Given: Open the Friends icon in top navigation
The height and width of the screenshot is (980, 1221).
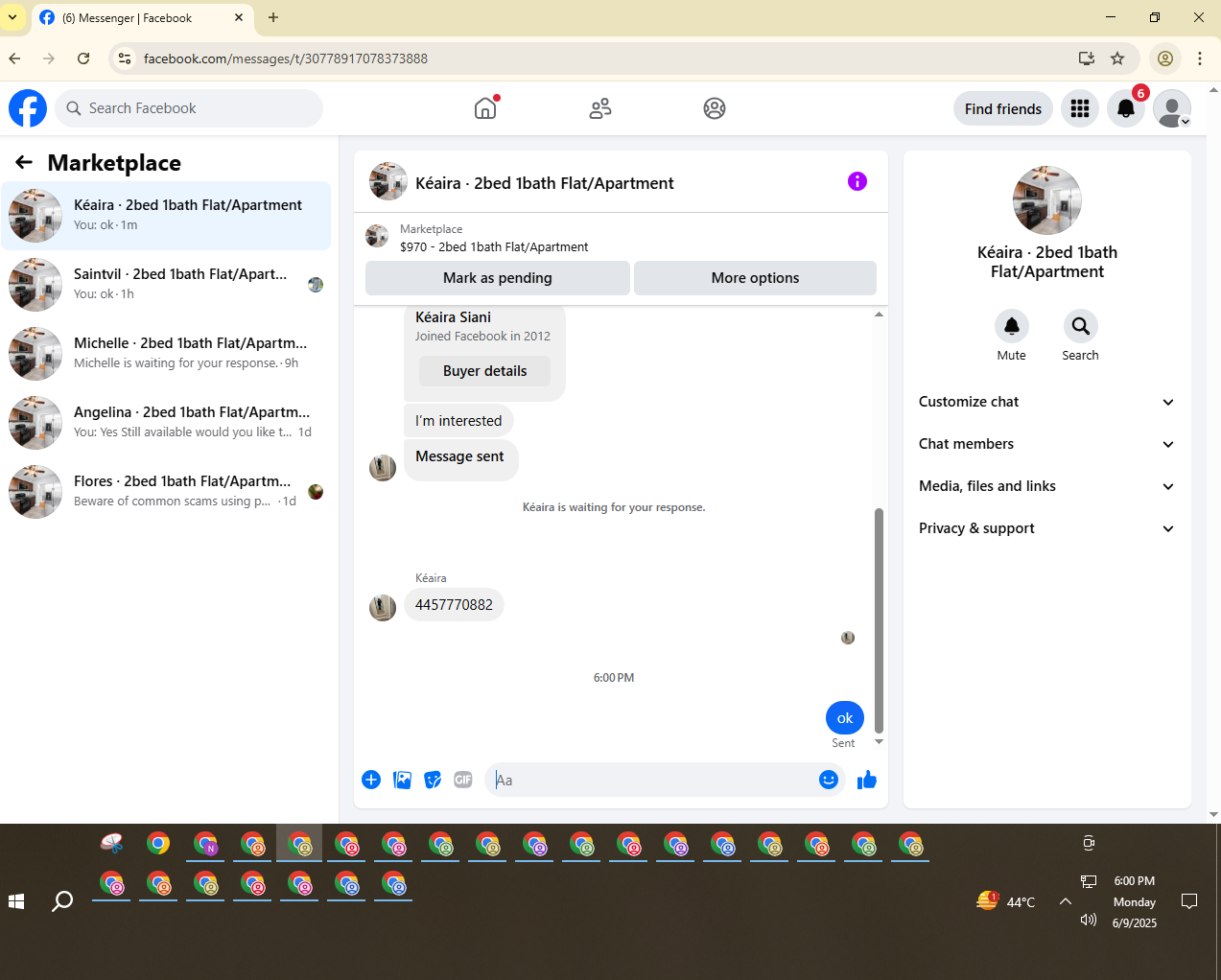Looking at the screenshot, I should coord(600,108).
